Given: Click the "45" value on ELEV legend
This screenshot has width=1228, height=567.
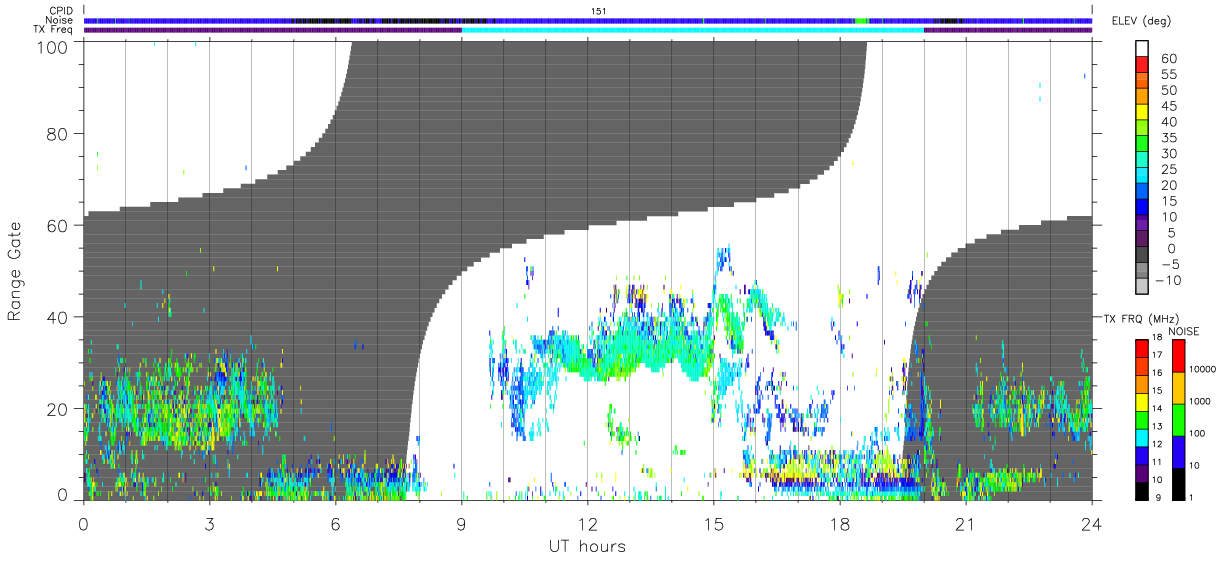Looking at the screenshot, I should 1168,106.
